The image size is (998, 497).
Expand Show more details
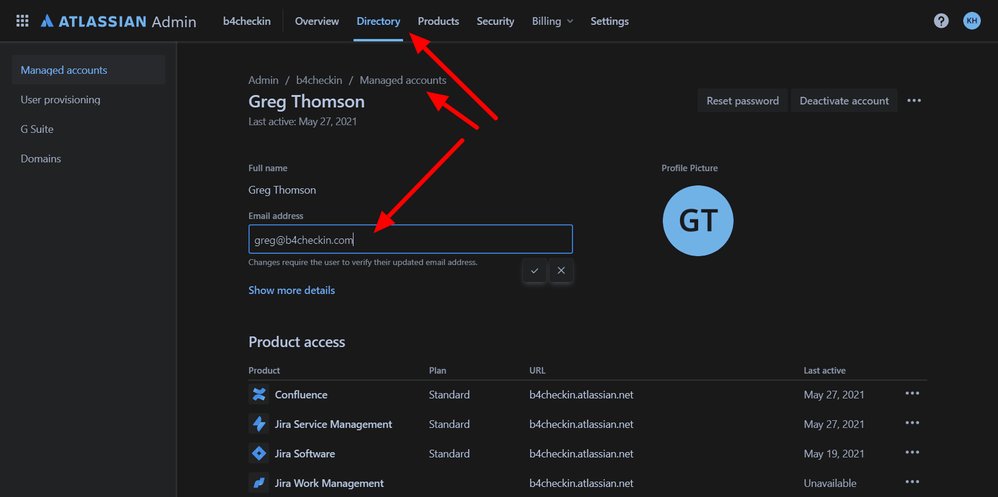click(x=292, y=290)
